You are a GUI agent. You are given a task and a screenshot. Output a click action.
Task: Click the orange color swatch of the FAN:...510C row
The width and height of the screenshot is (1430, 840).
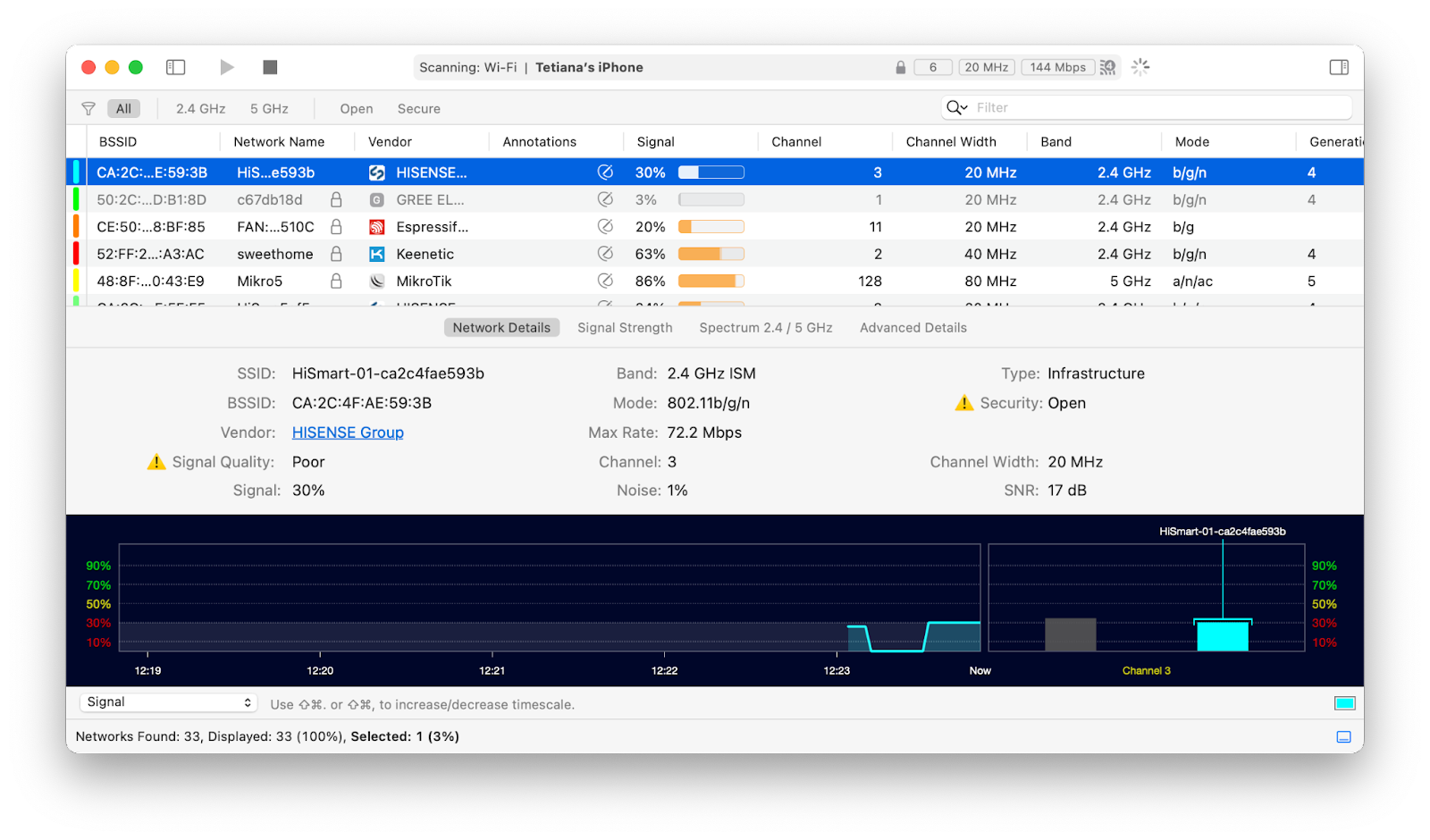coord(76,227)
